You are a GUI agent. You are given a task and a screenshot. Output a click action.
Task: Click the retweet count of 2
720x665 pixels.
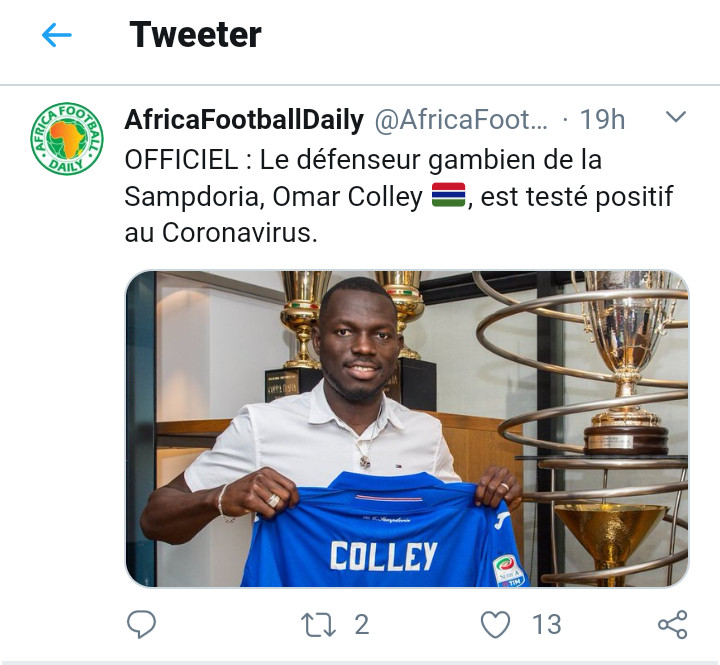[x=361, y=624]
